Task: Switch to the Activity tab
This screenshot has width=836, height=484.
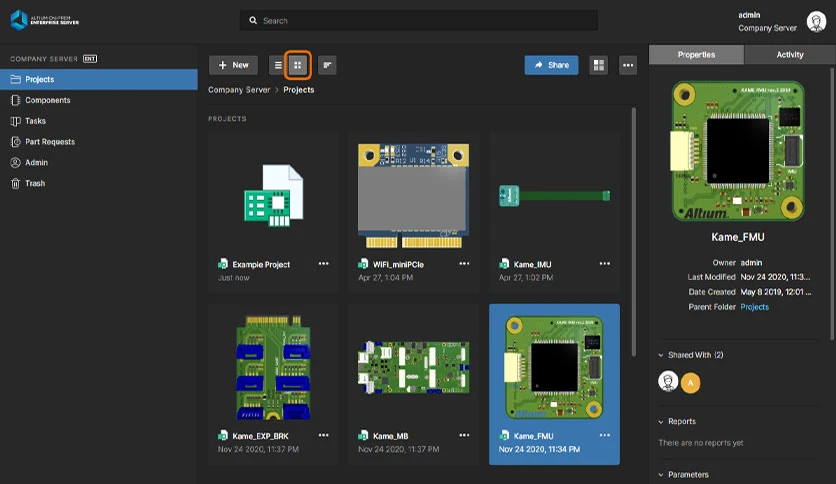Action: pyautogui.click(x=790, y=54)
